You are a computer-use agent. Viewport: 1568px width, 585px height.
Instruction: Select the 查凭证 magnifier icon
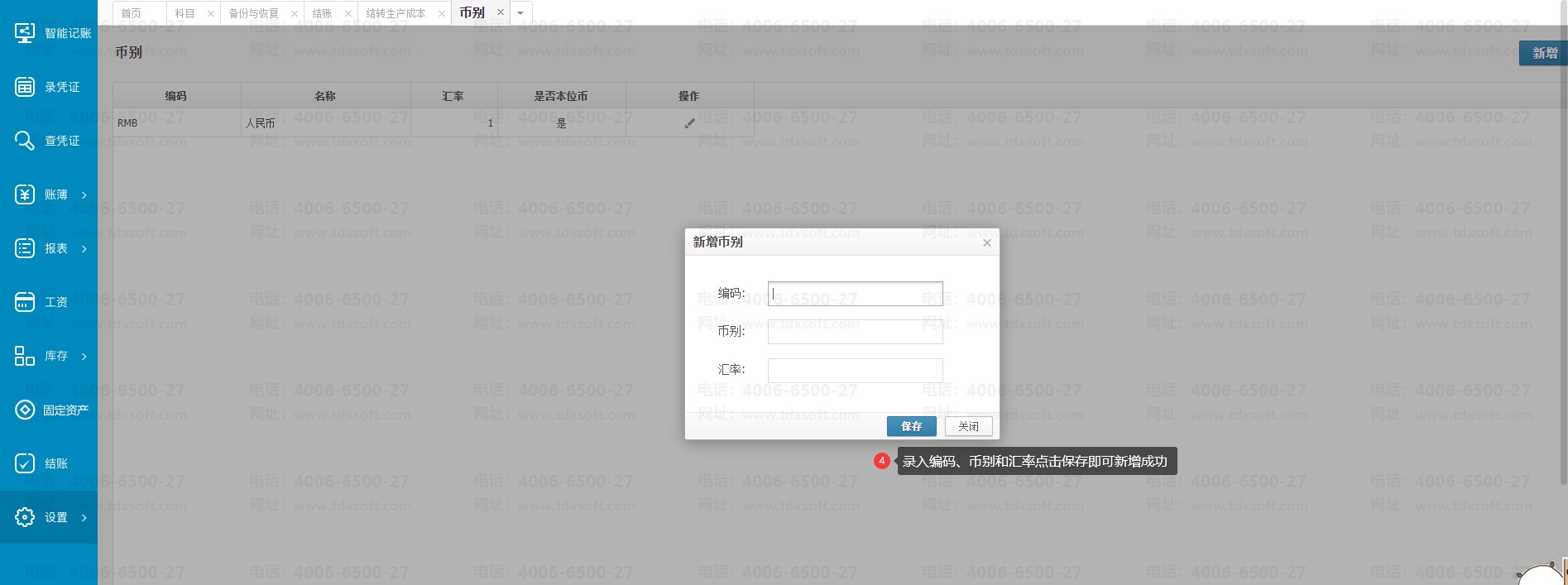click(25, 141)
